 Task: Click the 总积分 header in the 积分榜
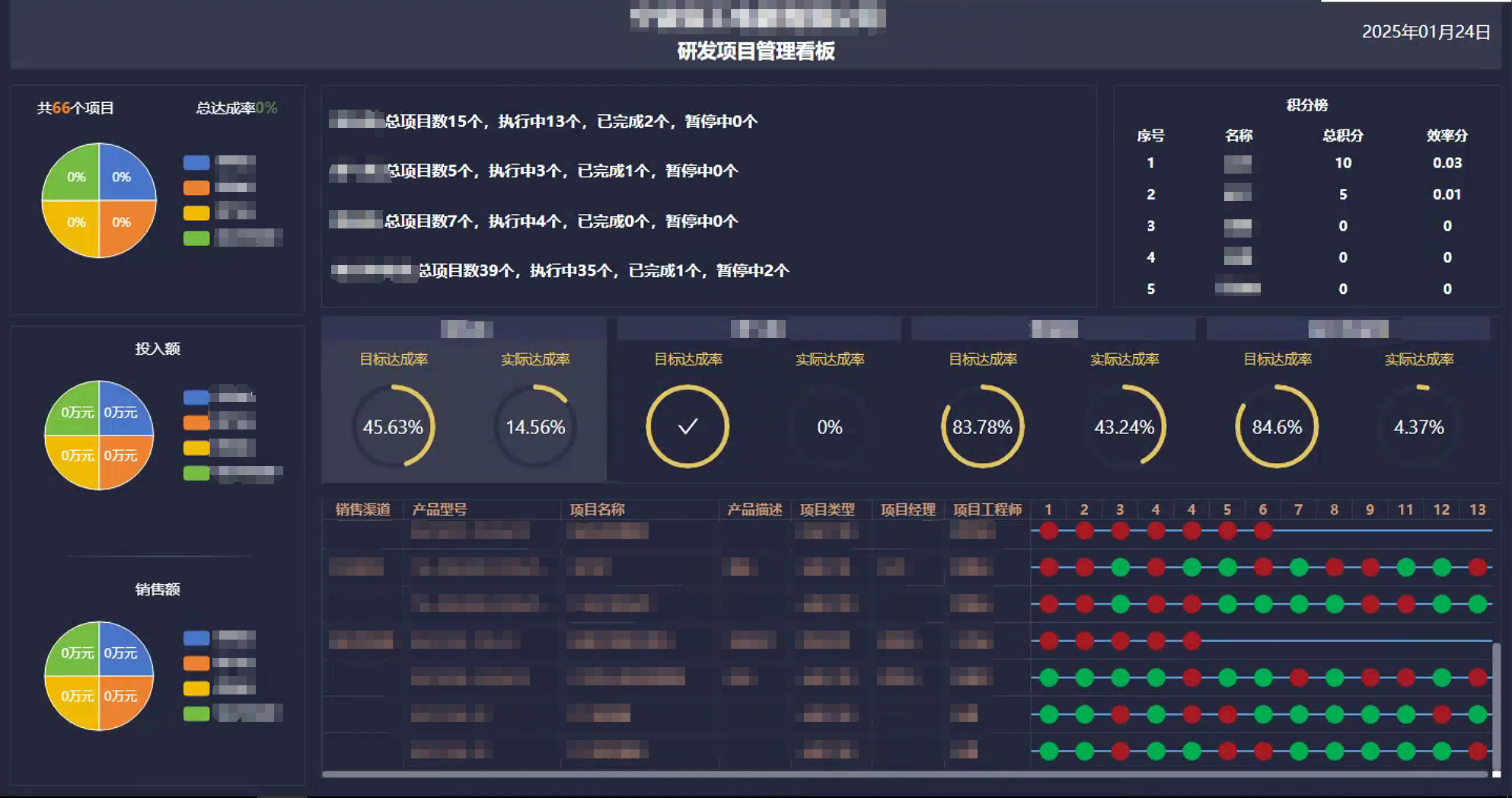pos(1342,136)
